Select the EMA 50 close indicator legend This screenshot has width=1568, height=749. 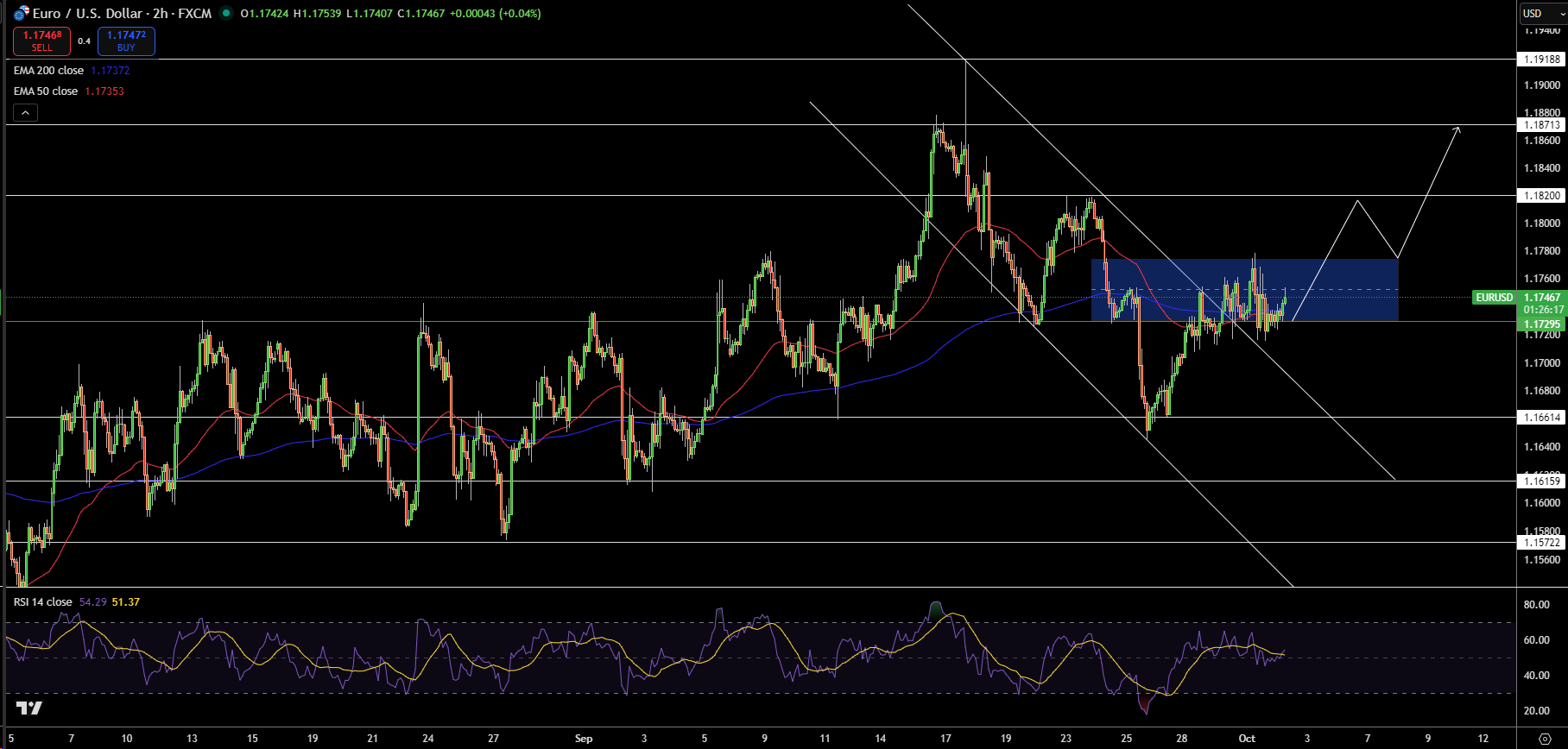point(46,91)
